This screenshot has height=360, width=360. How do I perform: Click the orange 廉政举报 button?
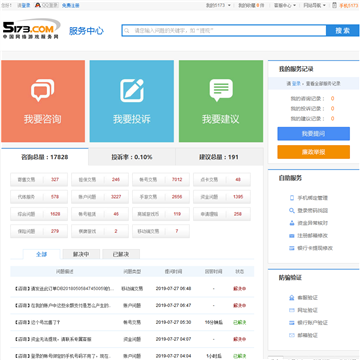[x=313, y=152]
